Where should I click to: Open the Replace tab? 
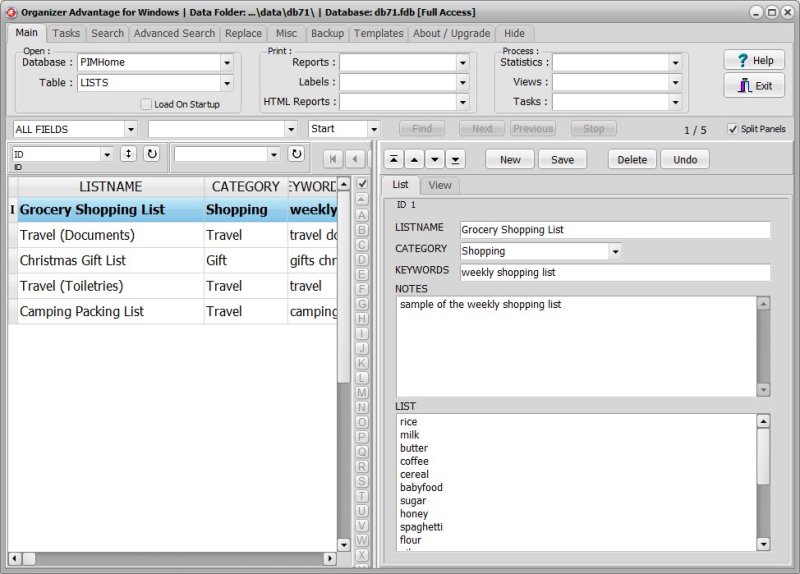tap(243, 33)
